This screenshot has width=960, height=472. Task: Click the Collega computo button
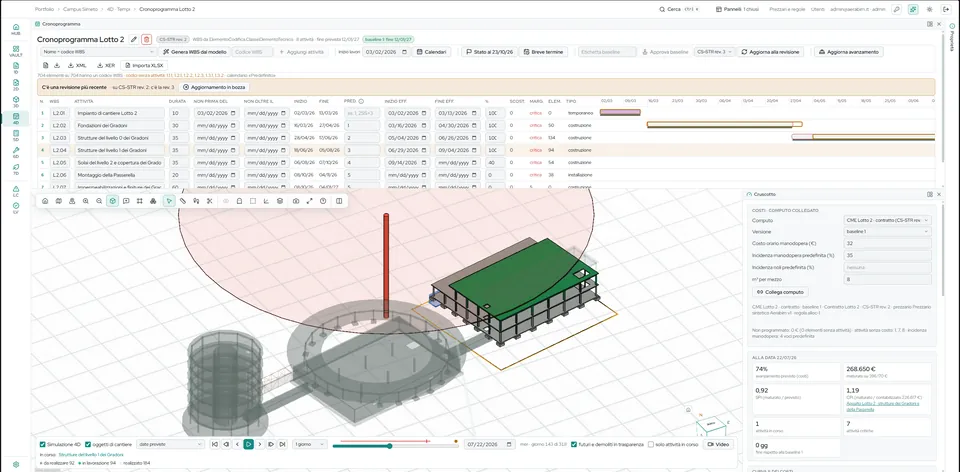[x=781, y=292]
